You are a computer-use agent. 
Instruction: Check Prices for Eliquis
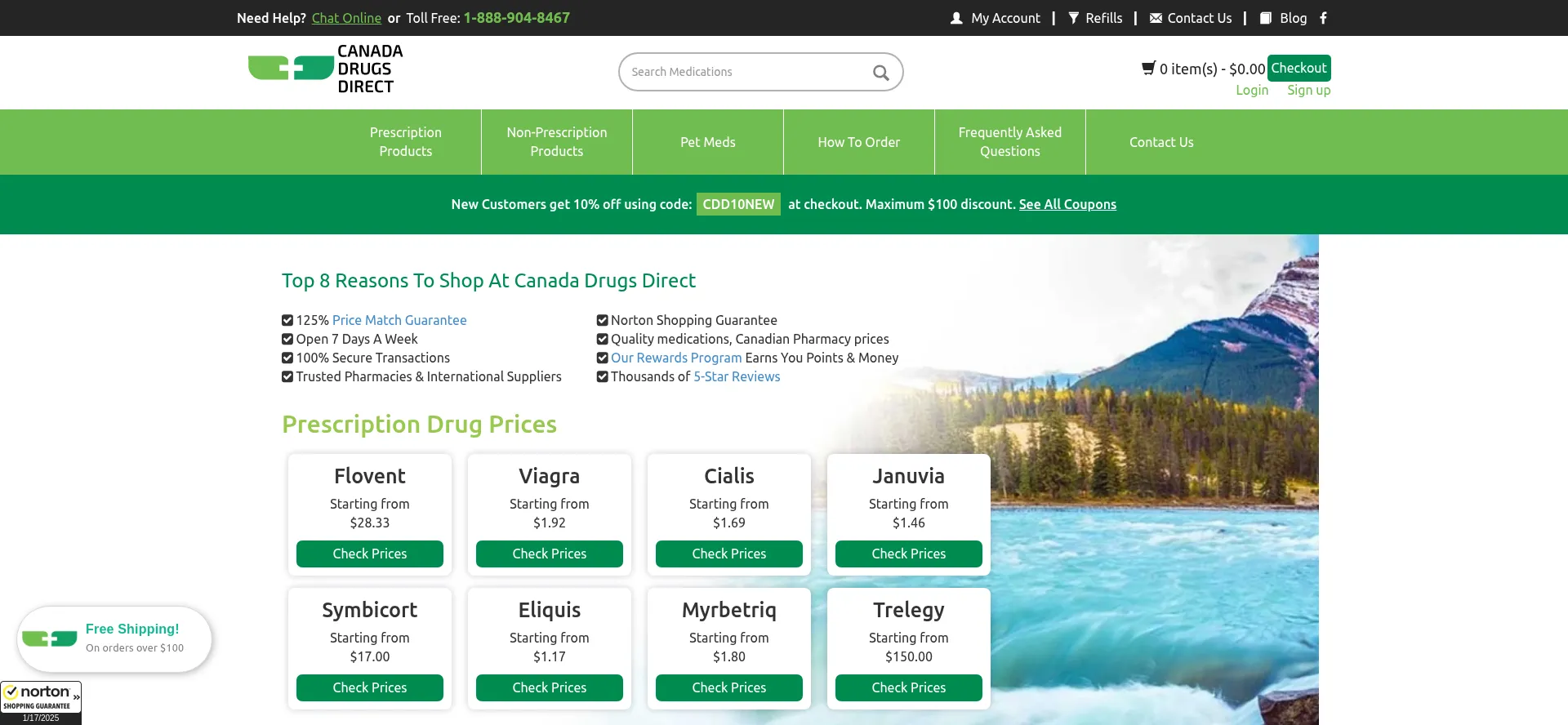pos(550,687)
